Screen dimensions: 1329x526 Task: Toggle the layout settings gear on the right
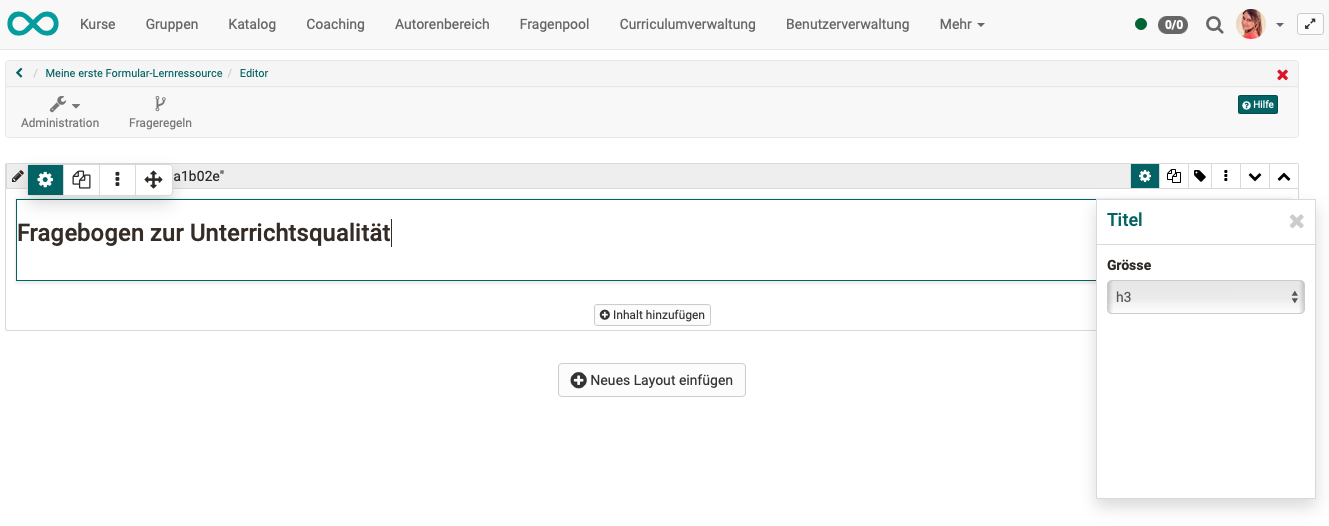click(x=1145, y=176)
